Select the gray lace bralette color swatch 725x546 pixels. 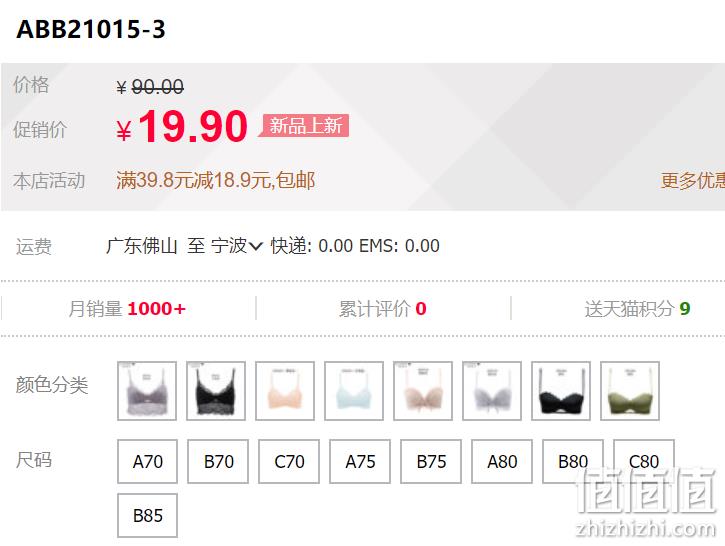point(147,391)
